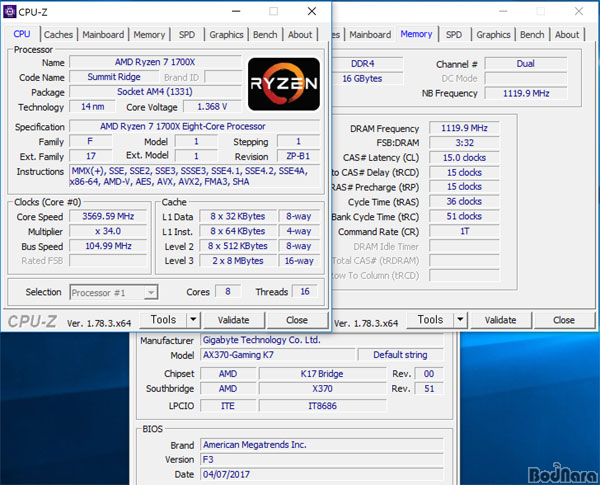The image size is (600, 485).
Task: Click the processor Name field AMD Ryzen 7 1700X
Action: point(155,62)
